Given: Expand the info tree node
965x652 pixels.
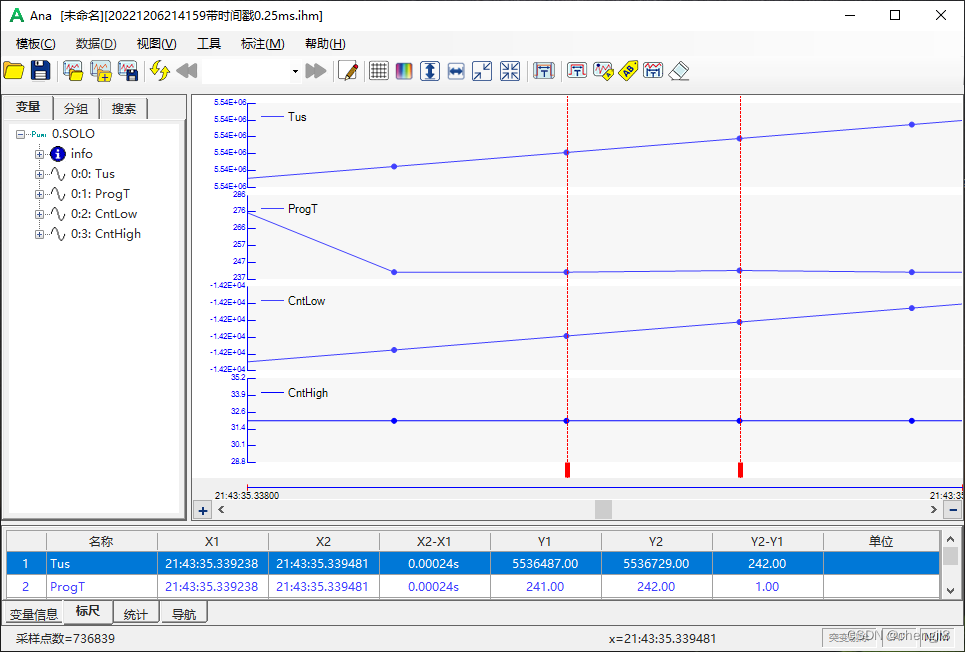Looking at the screenshot, I should 39,154.
